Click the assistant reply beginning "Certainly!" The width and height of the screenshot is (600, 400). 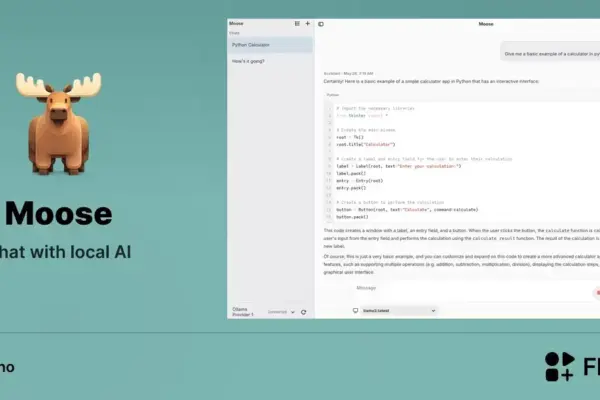[431, 82]
